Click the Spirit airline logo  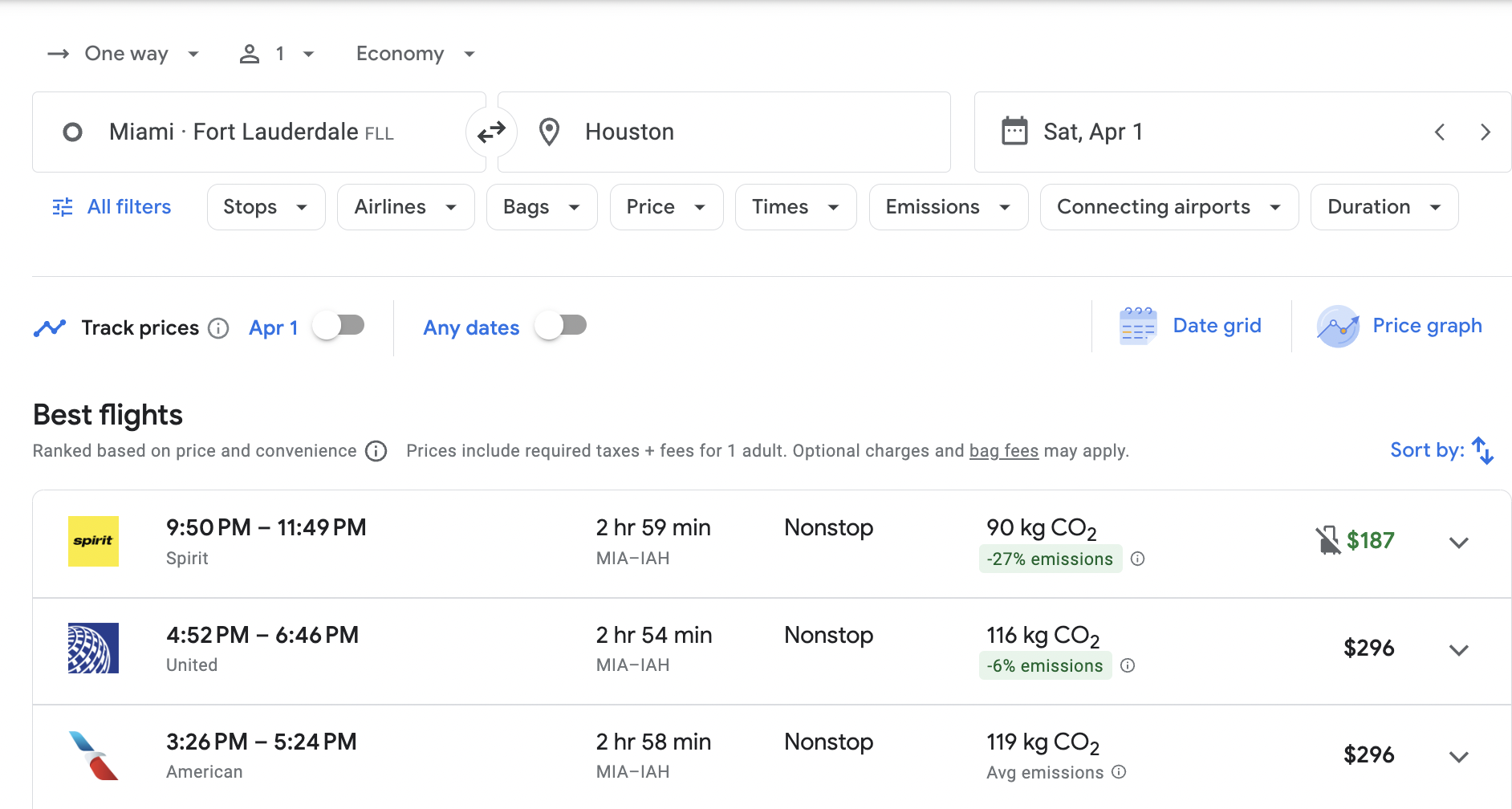coord(93,541)
